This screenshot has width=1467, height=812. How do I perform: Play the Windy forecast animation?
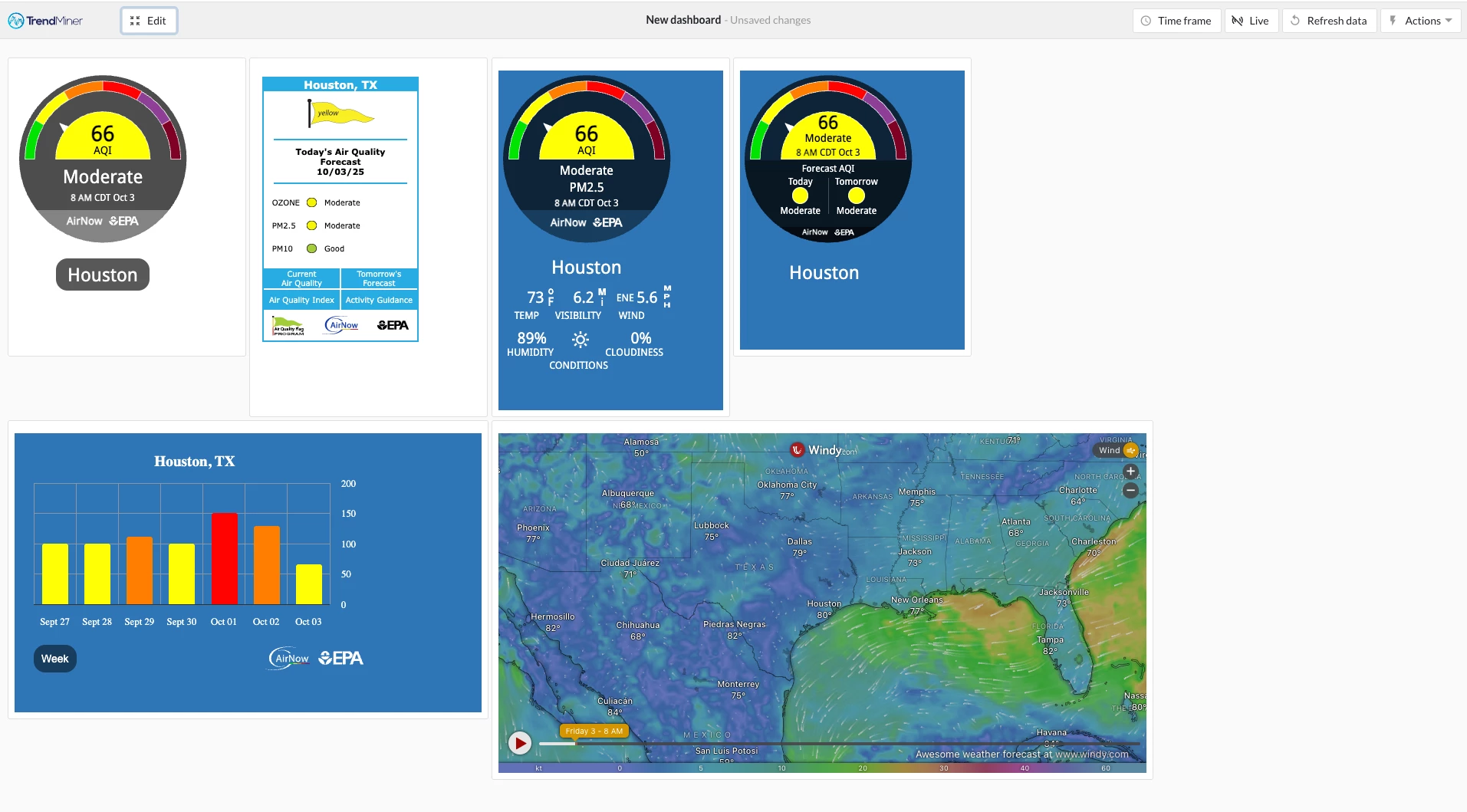coord(520,742)
